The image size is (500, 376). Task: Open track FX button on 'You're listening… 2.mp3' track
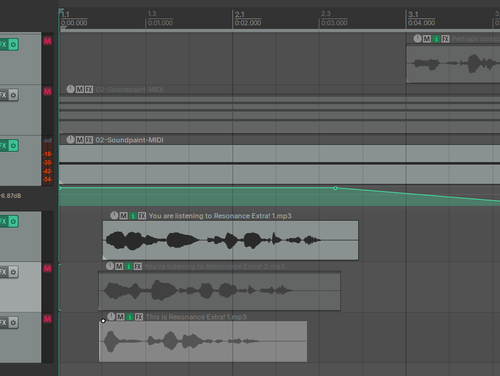(x=3, y=272)
